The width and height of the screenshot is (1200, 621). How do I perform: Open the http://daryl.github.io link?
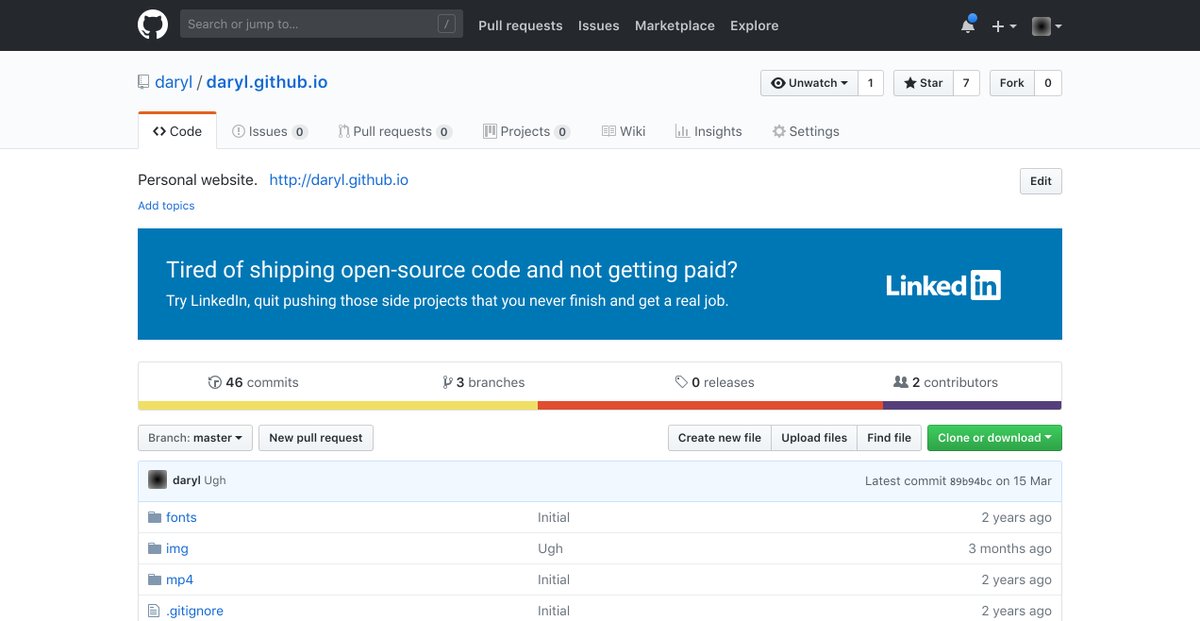[x=338, y=180]
